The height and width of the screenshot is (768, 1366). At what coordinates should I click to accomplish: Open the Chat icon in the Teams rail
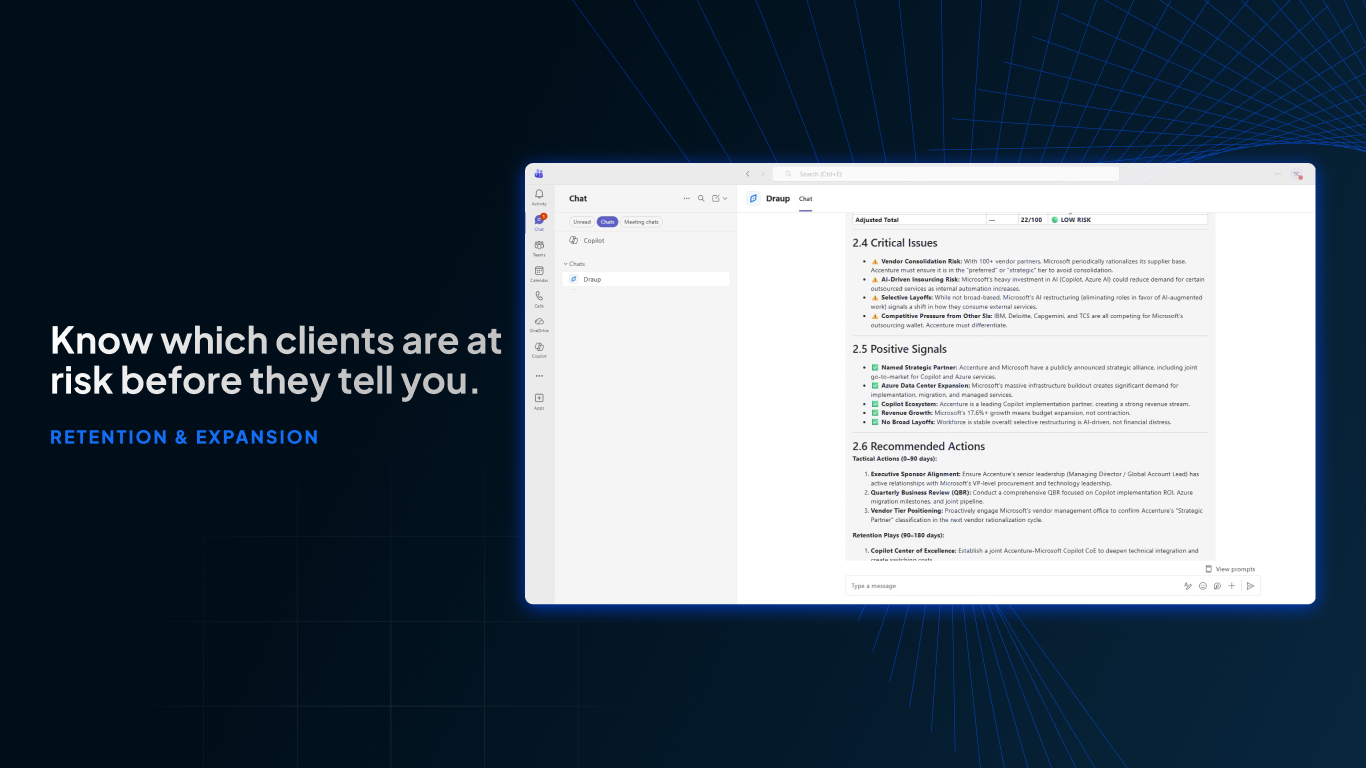pyautogui.click(x=539, y=221)
